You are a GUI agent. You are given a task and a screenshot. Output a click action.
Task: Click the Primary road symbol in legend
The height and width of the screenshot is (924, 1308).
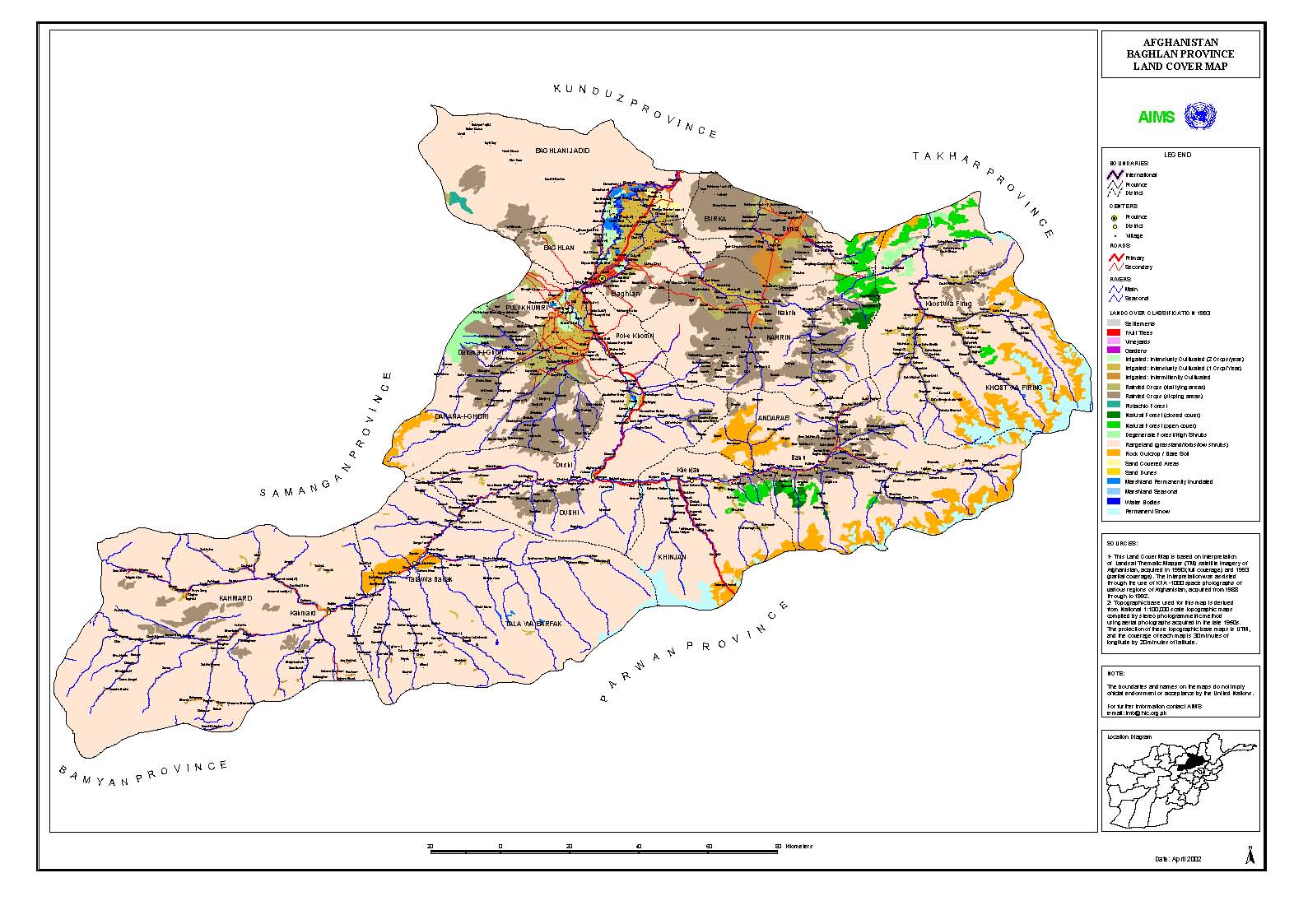point(1115,258)
